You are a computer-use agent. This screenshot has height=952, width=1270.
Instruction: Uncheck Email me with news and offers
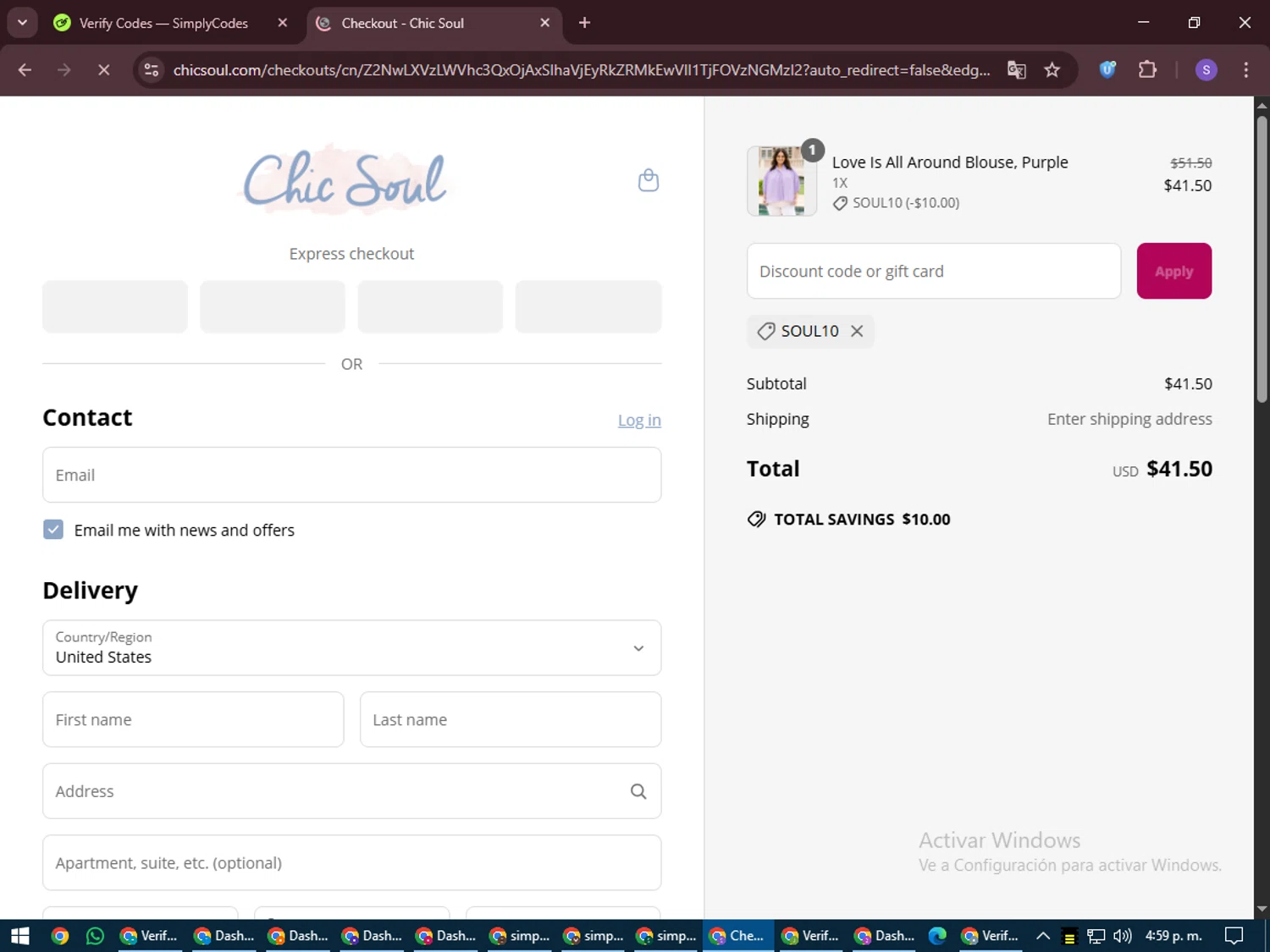[53, 530]
